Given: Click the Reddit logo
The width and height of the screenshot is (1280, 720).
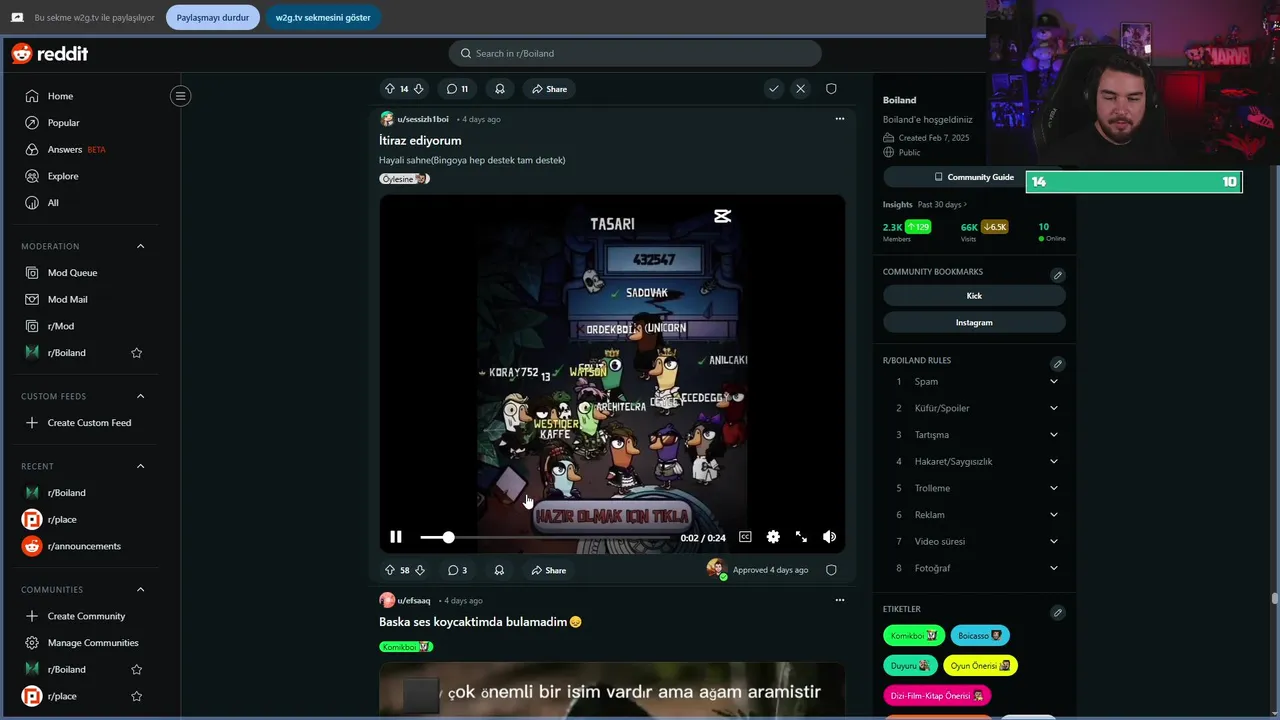Looking at the screenshot, I should pos(50,54).
